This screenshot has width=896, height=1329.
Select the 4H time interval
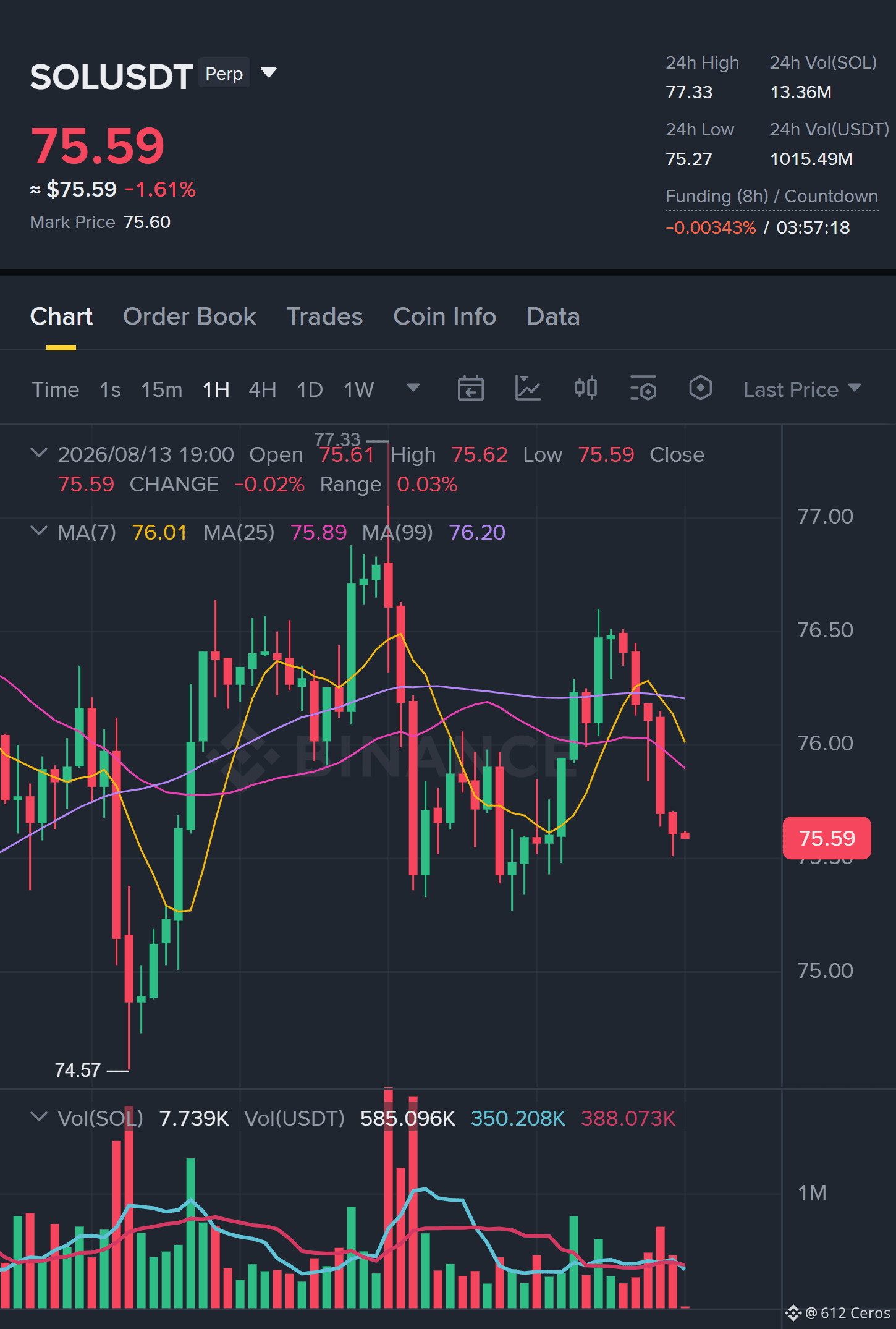(262, 389)
